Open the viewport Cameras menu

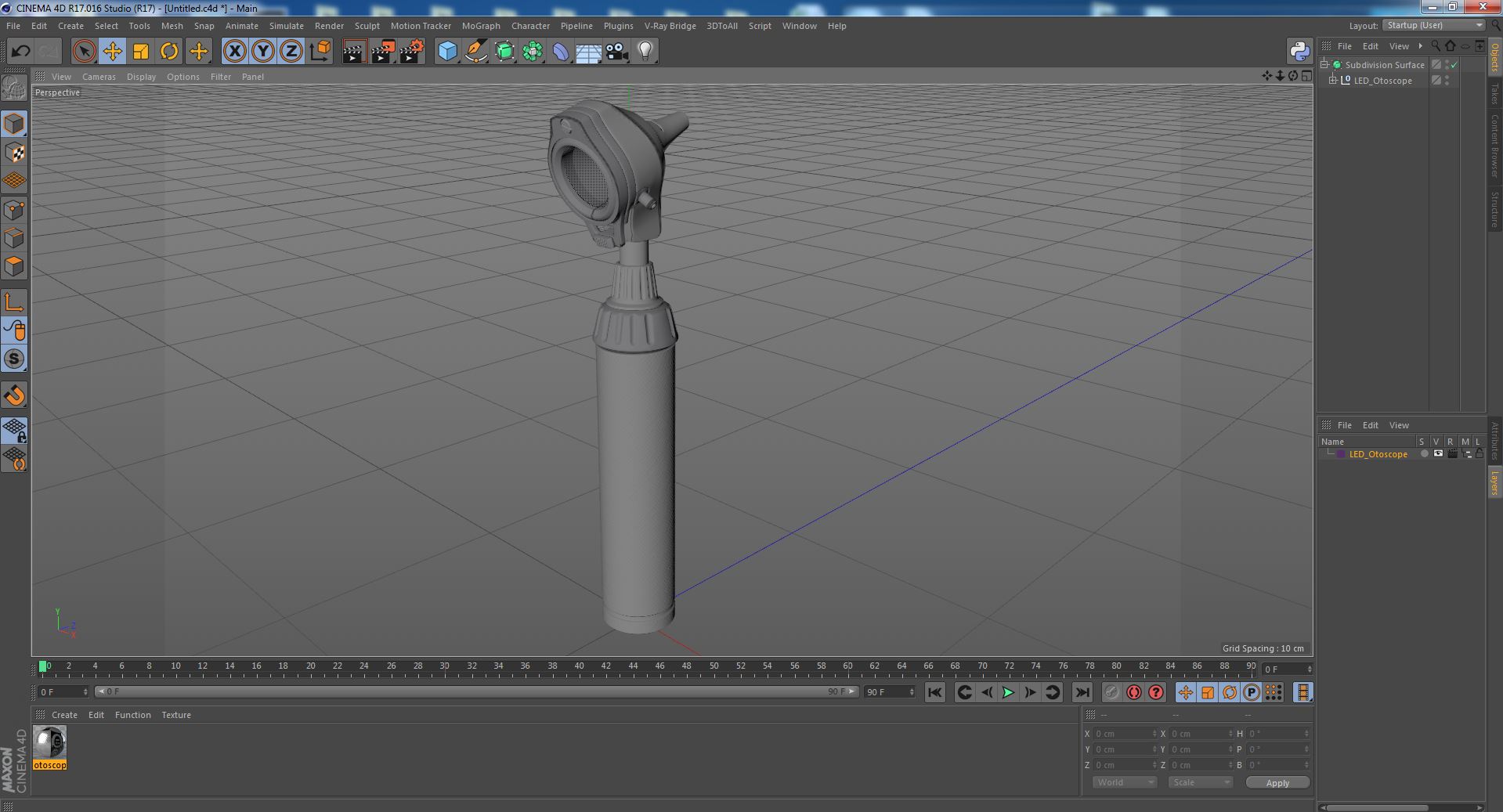click(99, 77)
